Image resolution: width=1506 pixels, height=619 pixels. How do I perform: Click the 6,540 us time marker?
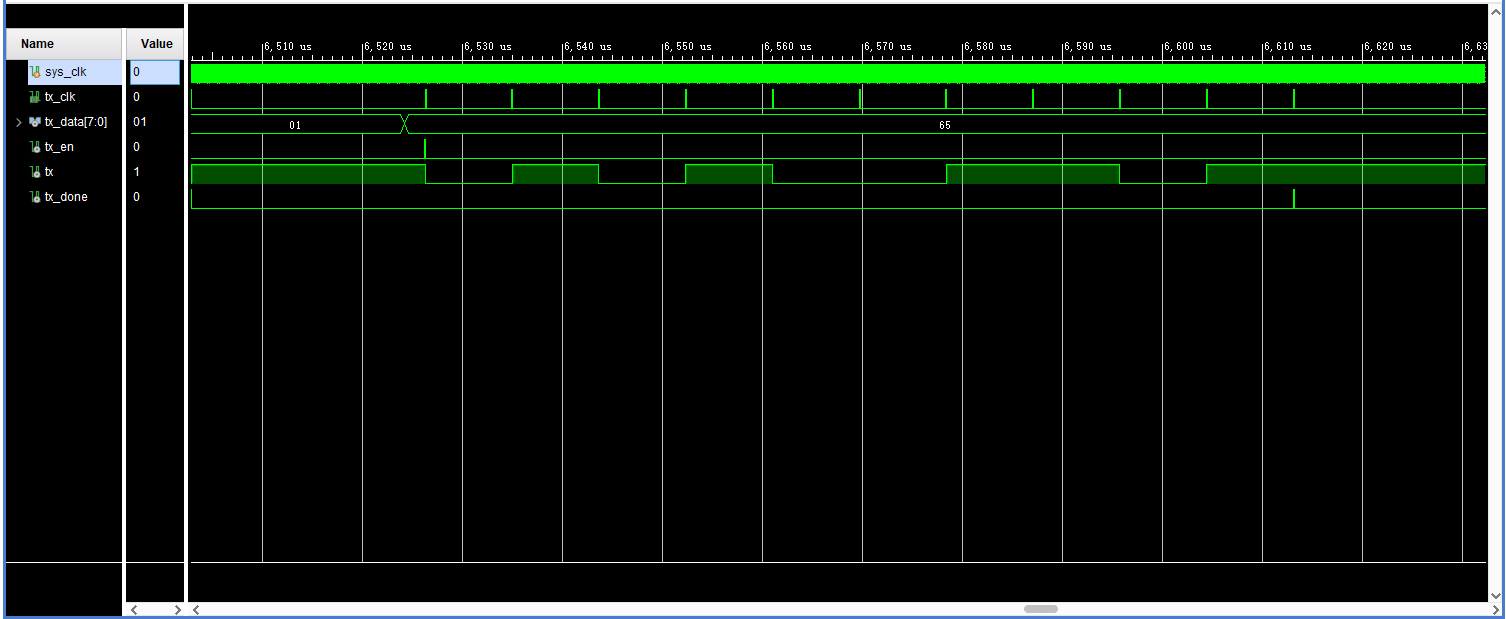tap(587, 47)
